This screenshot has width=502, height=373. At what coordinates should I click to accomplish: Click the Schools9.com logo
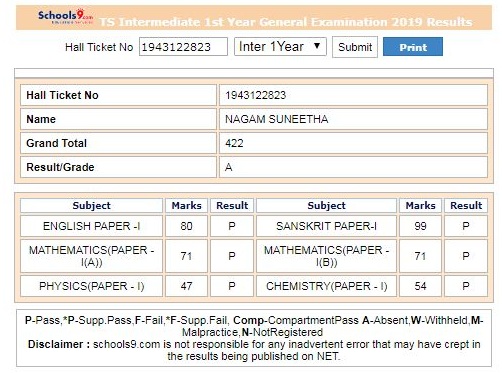click(65, 16)
